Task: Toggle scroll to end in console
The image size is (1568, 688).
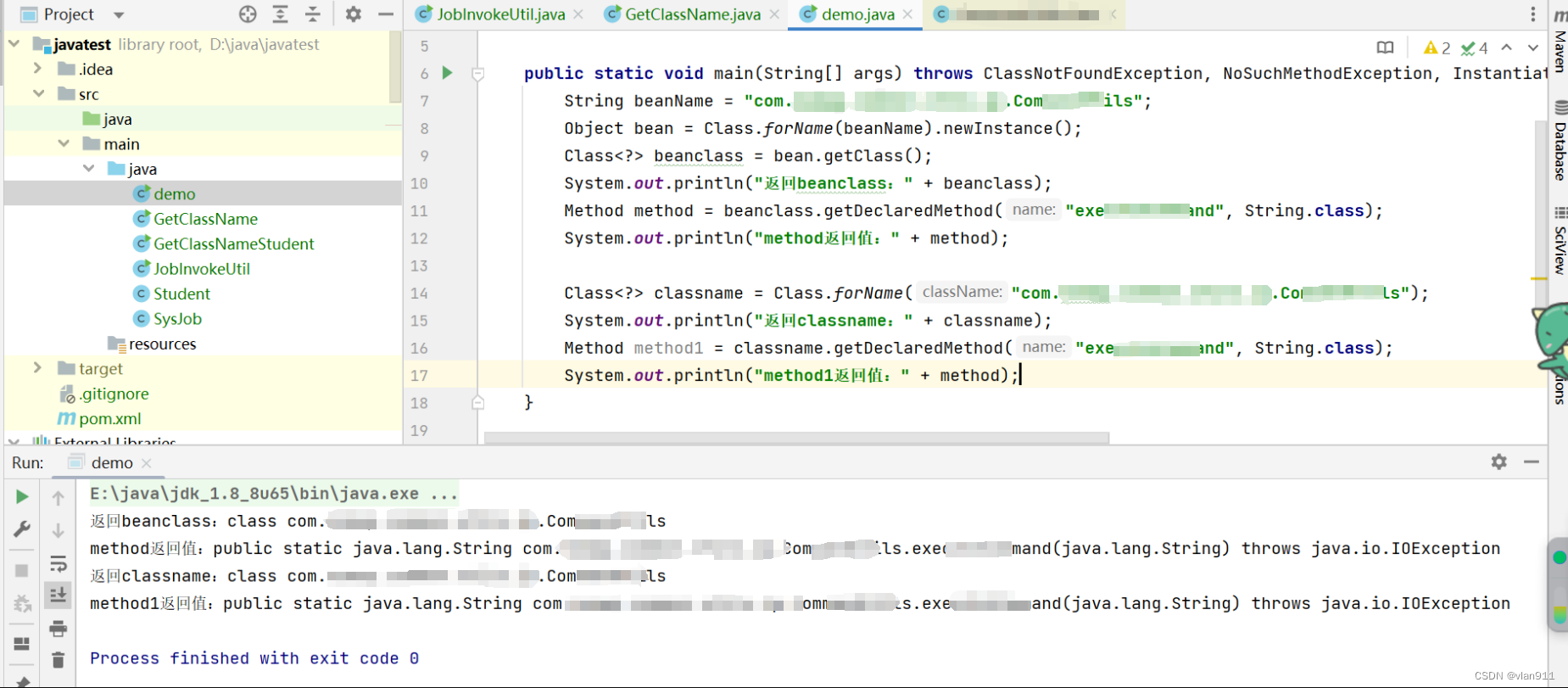Action: pos(58,596)
